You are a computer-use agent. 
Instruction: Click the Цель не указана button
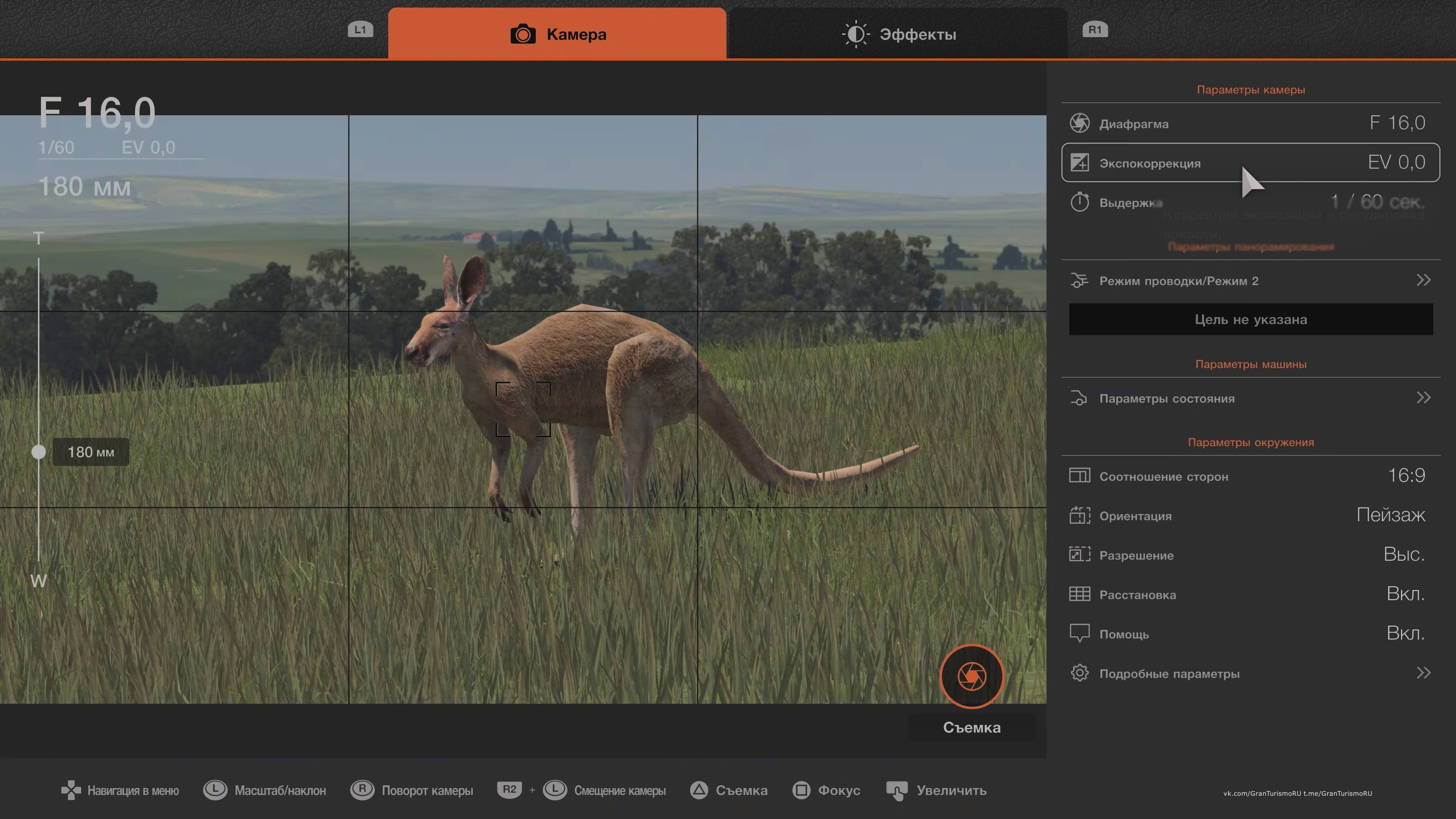tap(1250, 319)
